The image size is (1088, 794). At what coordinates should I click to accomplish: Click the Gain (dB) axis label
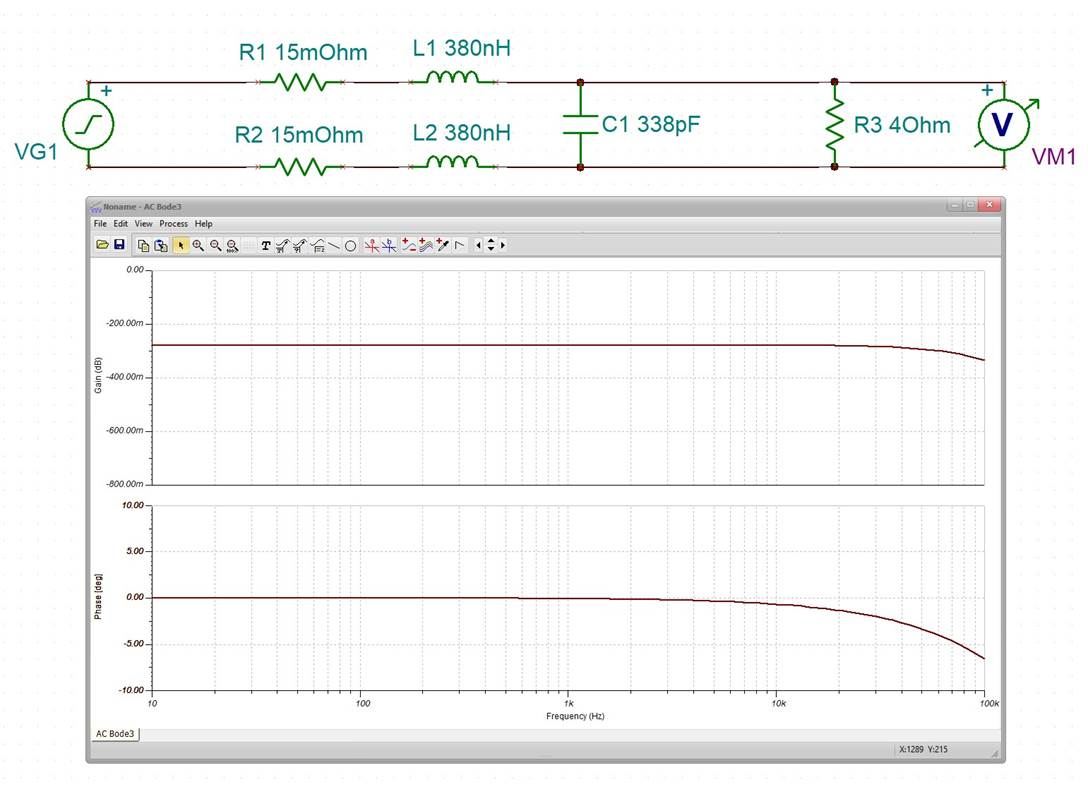click(x=98, y=375)
